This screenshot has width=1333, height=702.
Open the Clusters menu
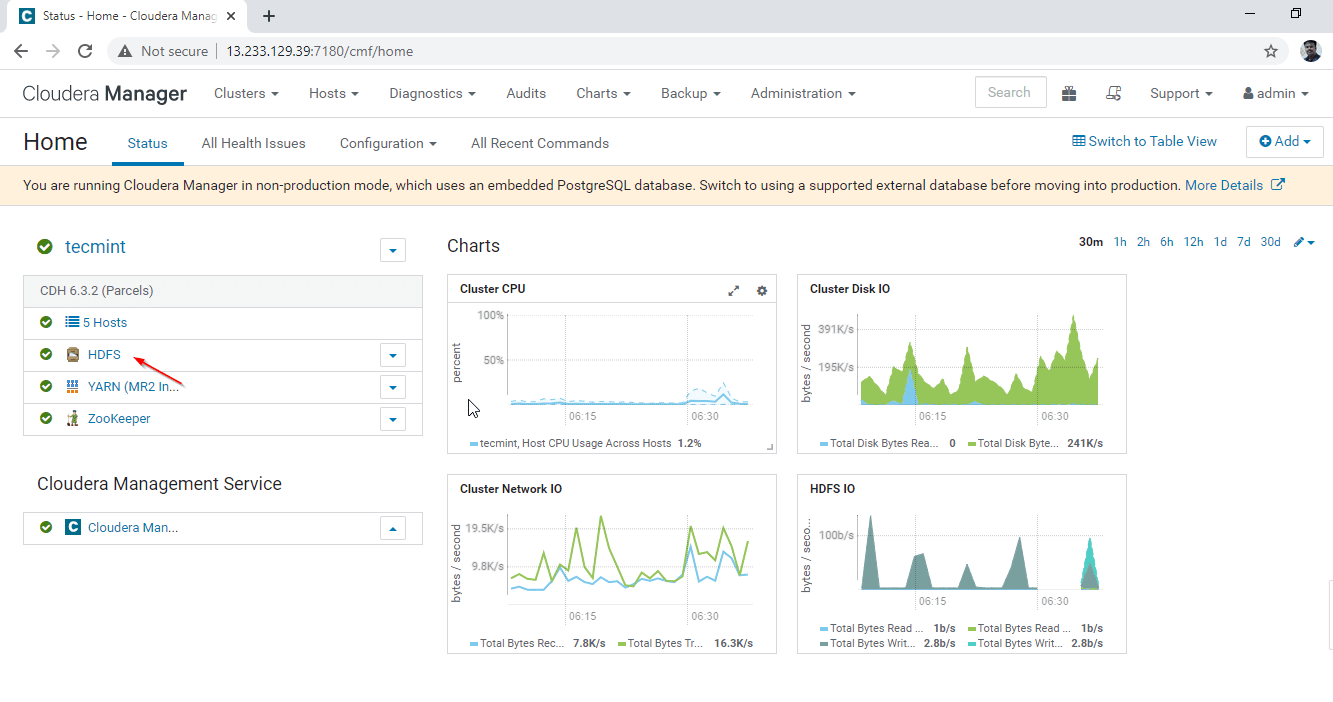[246, 93]
